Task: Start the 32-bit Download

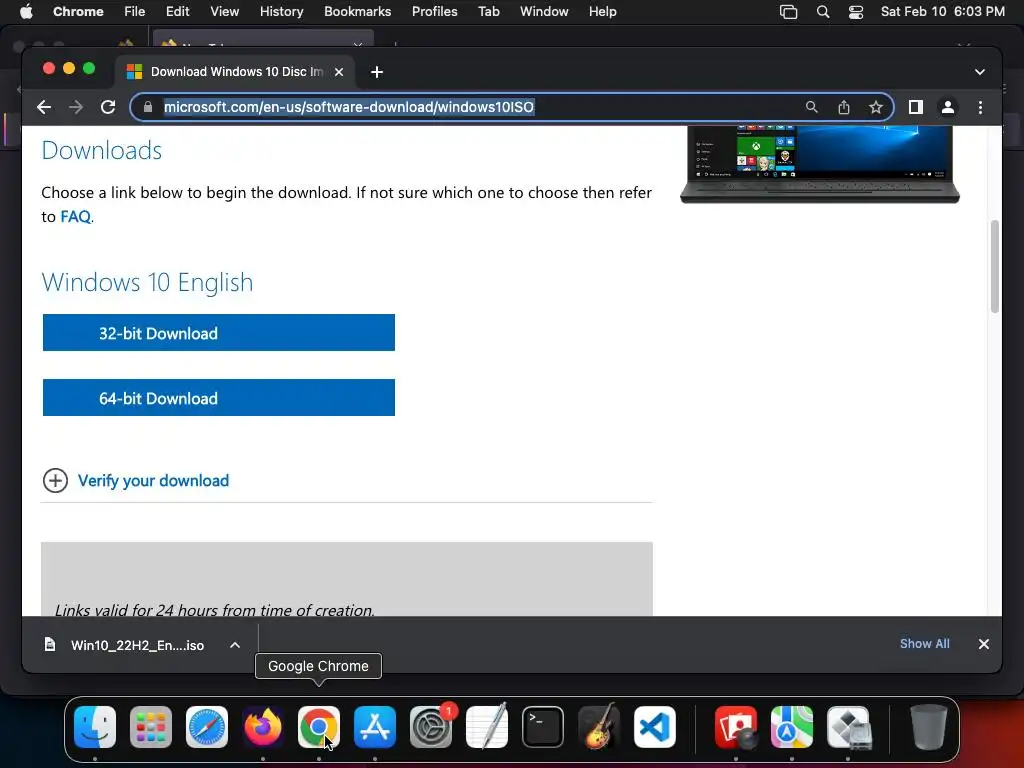Action: pyautogui.click(x=219, y=332)
